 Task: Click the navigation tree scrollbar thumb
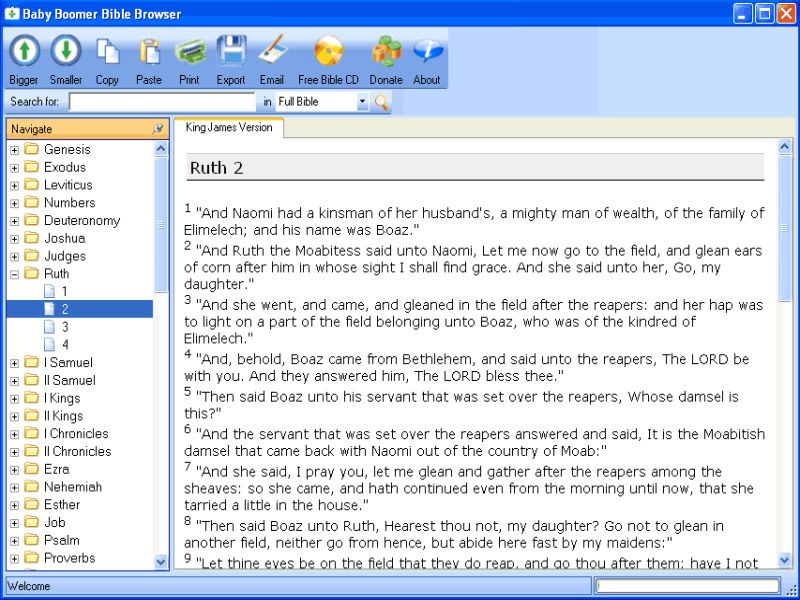pyautogui.click(x=161, y=224)
